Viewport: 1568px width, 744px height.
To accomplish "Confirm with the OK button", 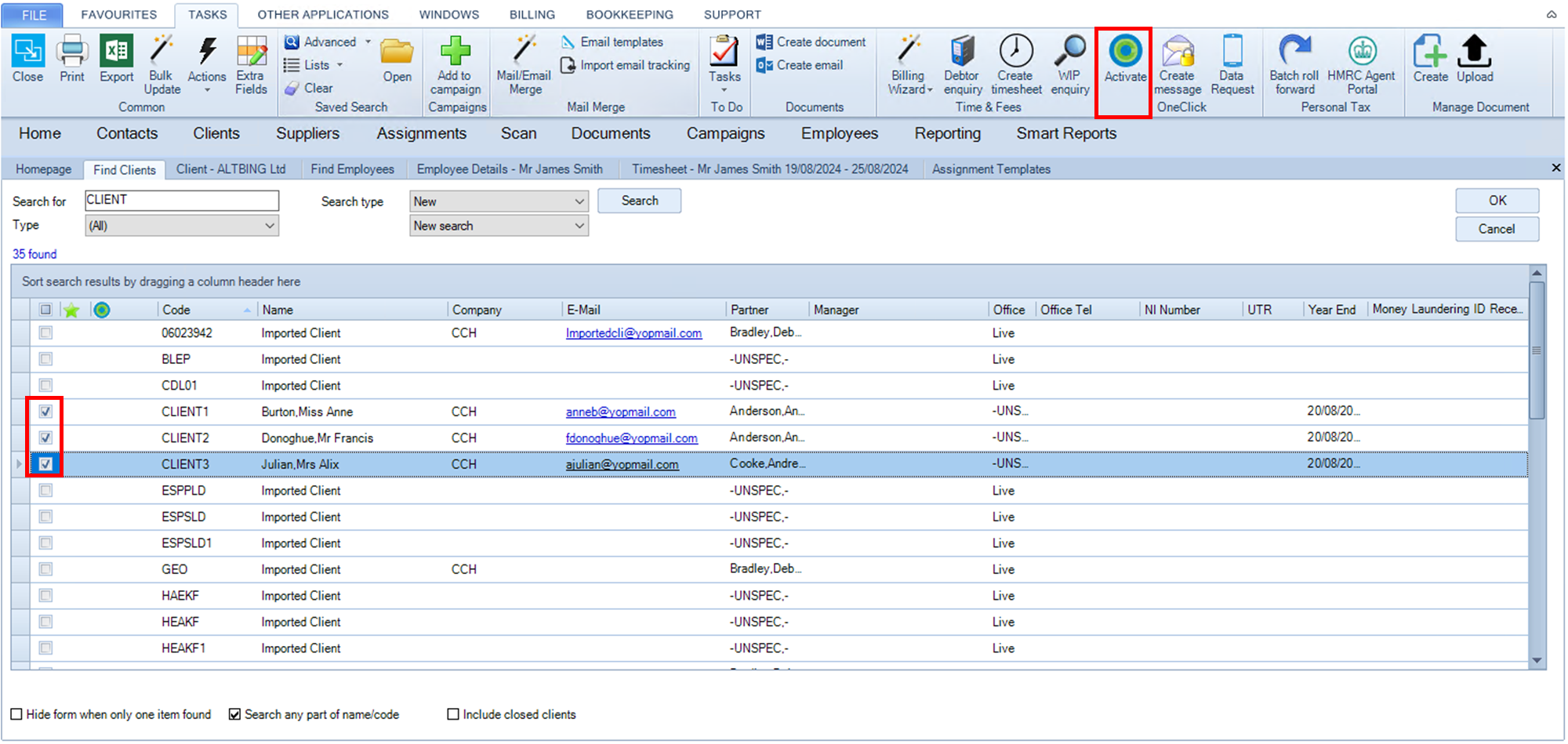I will [x=1497, y=201].
